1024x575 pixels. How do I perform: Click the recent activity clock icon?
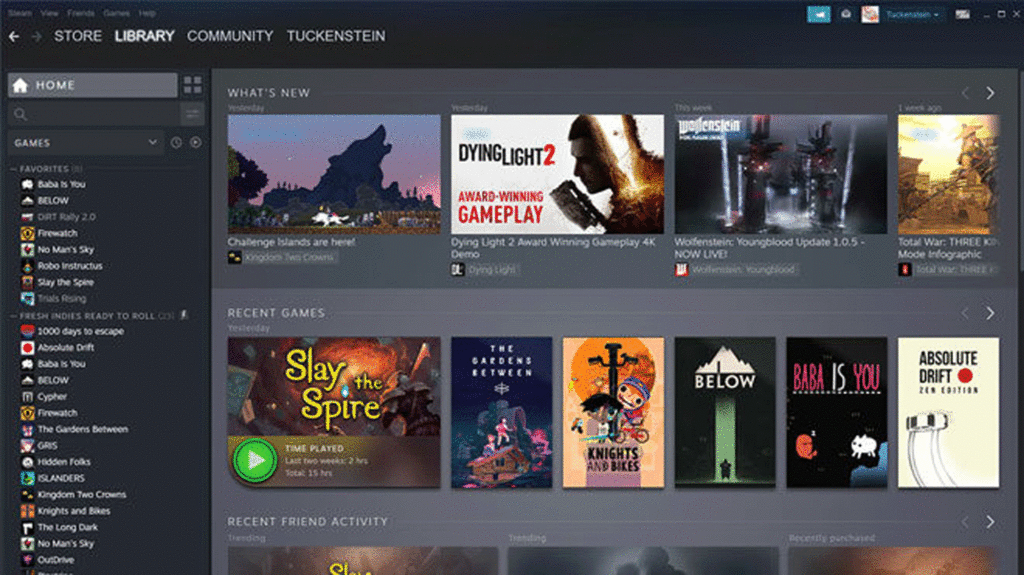(x=176, y=143)
